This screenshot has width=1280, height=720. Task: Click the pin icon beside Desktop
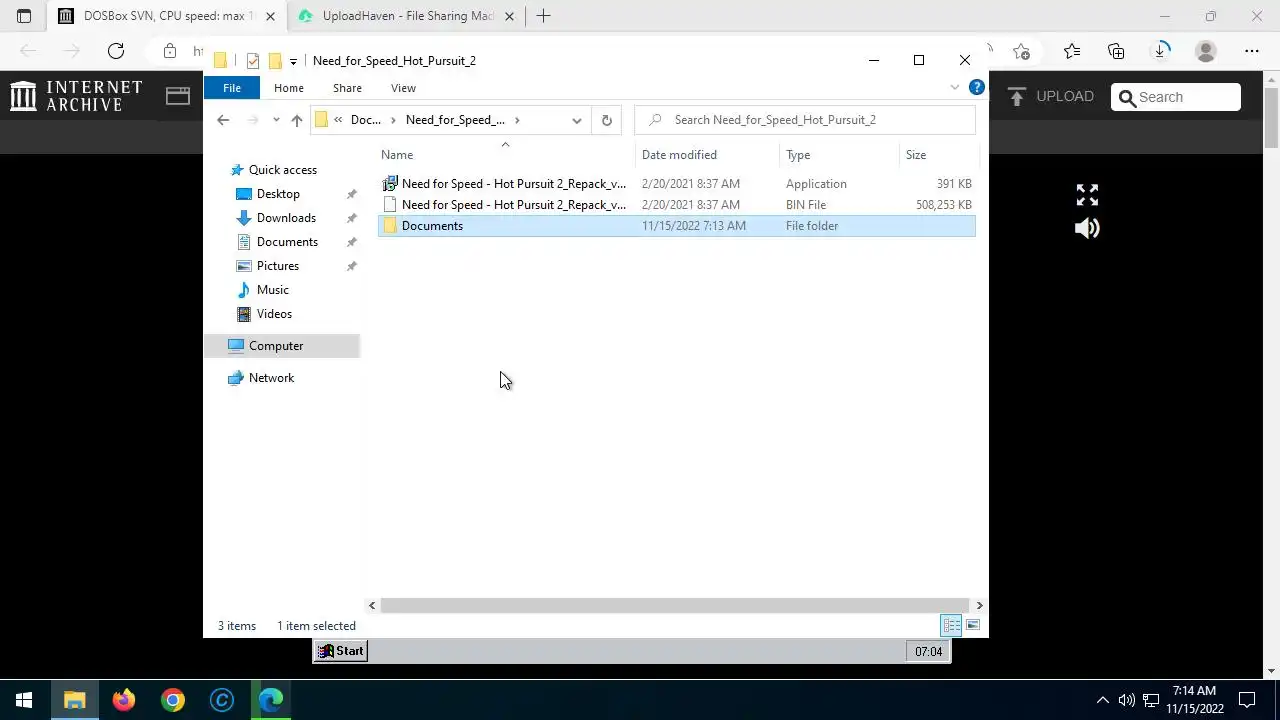(351, 194)
